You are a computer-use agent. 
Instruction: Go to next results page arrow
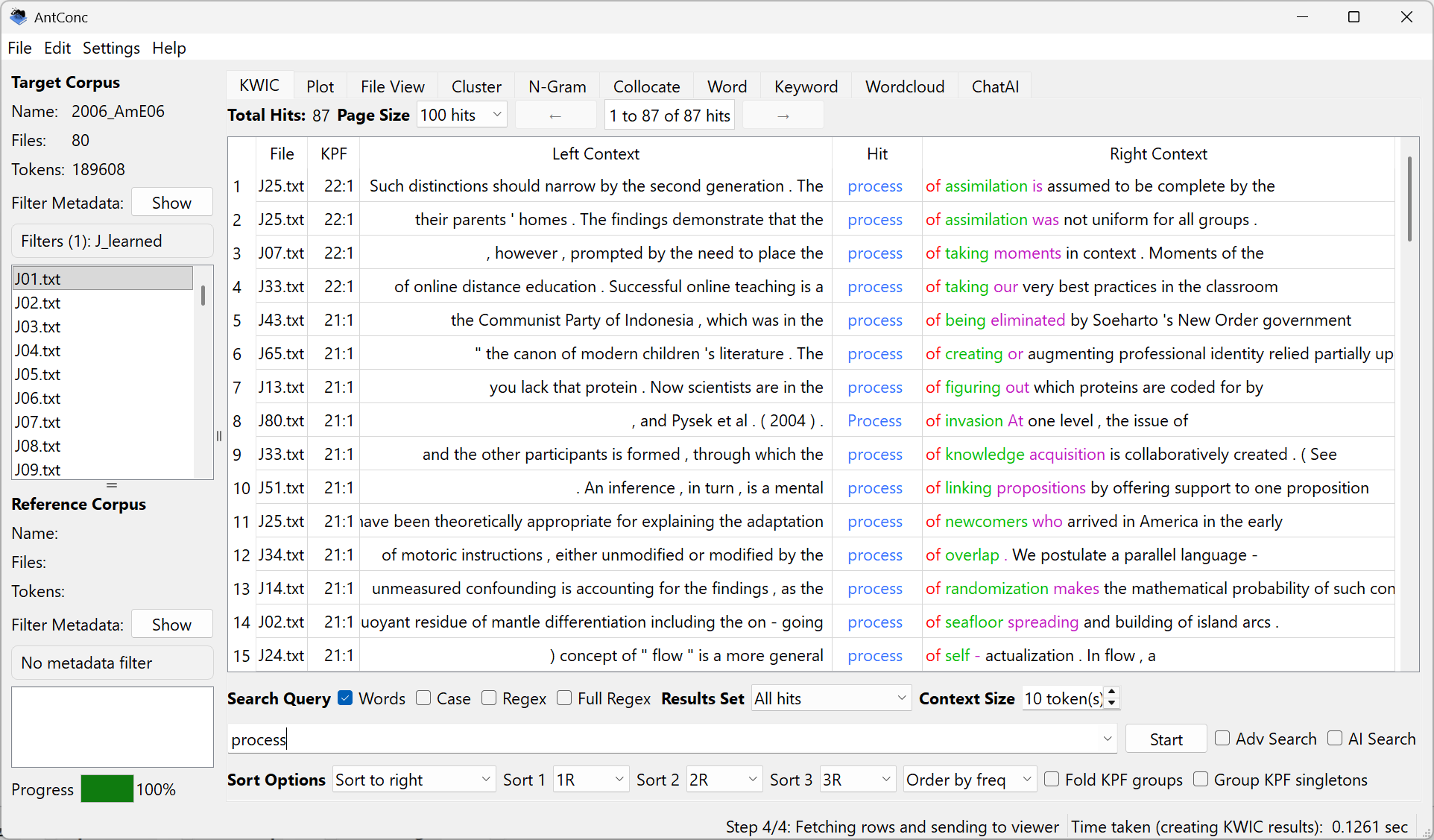pos(783,116)
